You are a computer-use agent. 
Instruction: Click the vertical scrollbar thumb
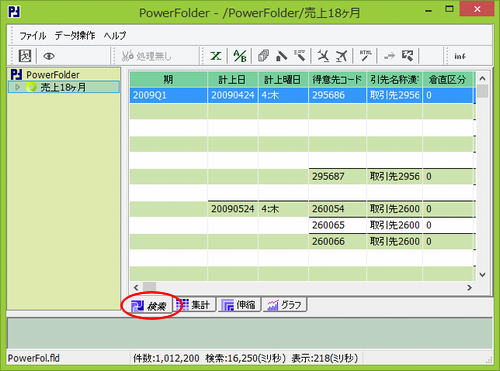pyautogui.click(x=482, y=91)
